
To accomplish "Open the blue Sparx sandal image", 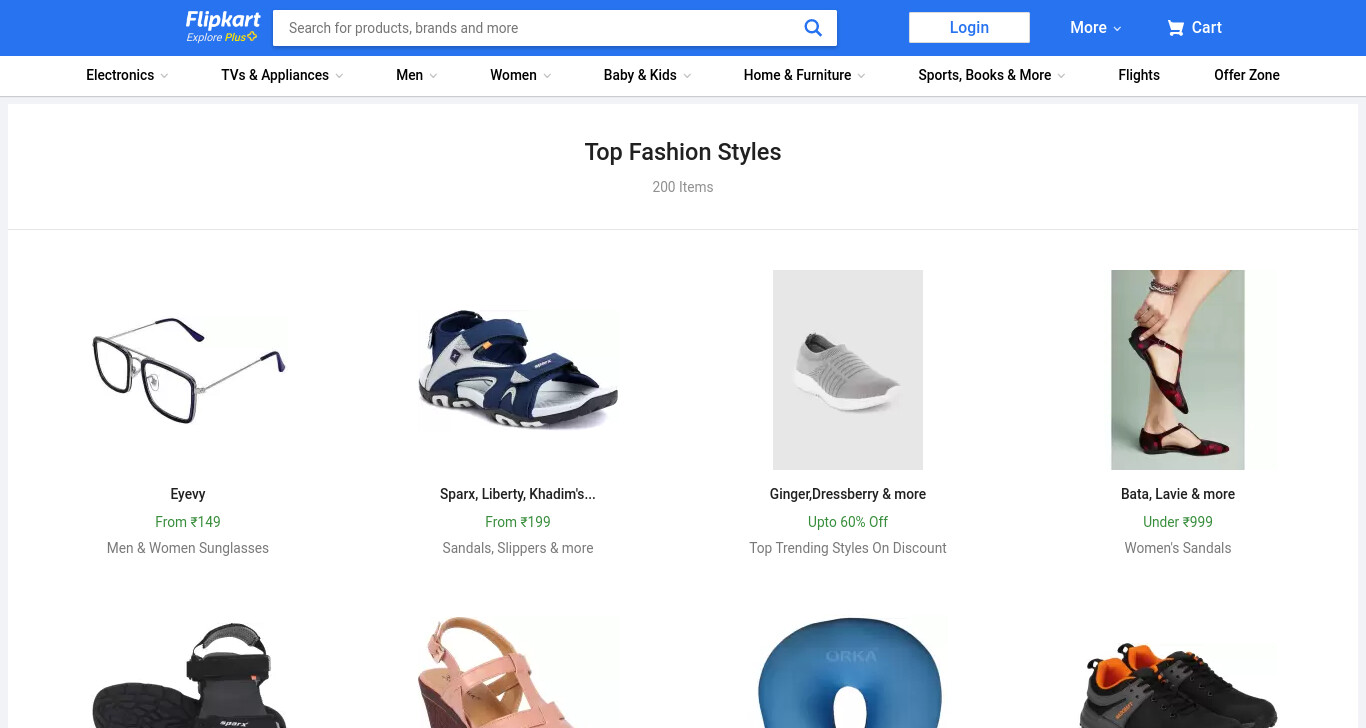I will 518,370.
